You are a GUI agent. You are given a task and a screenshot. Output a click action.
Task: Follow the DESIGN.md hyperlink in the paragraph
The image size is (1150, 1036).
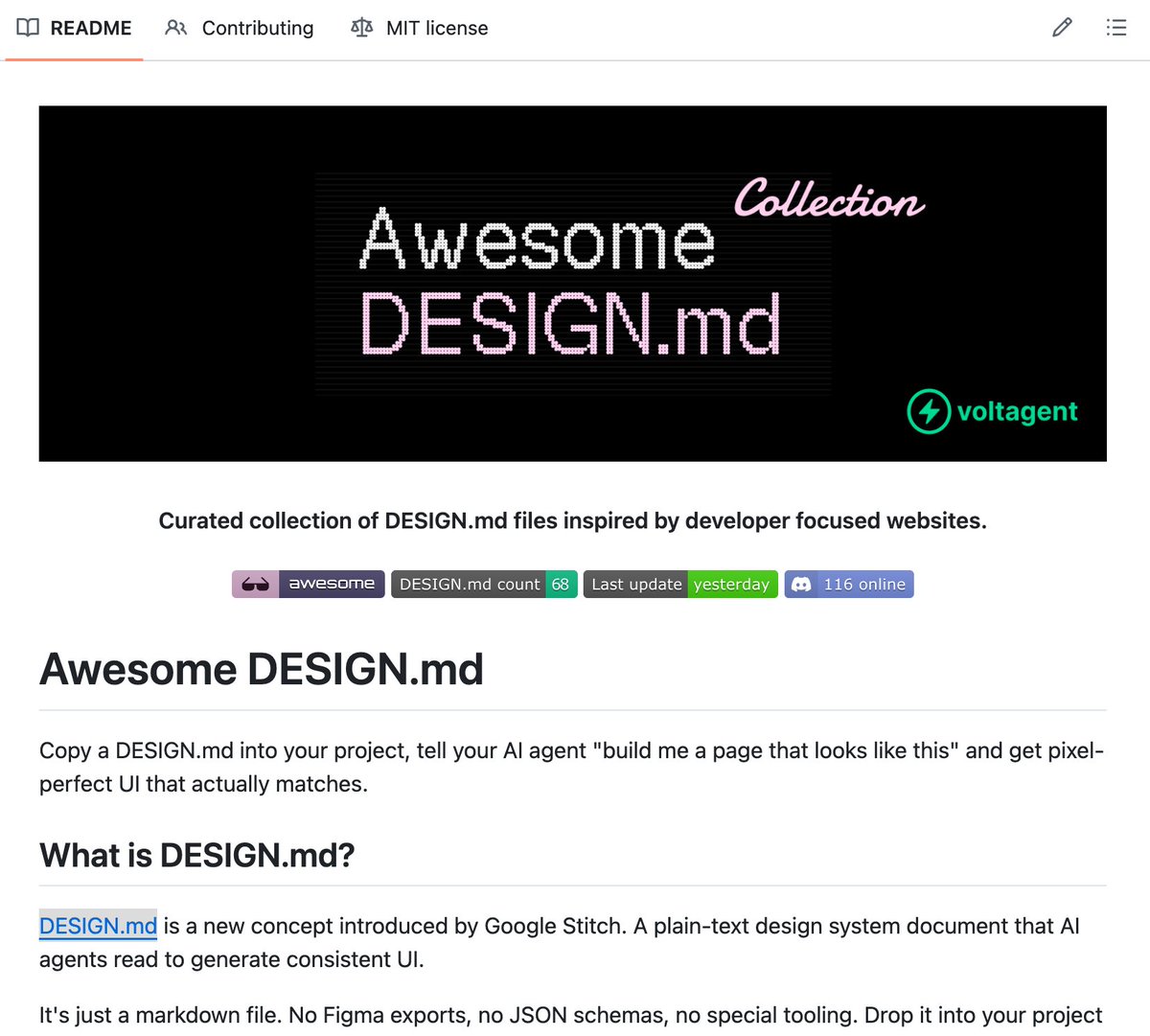(98, 926)
